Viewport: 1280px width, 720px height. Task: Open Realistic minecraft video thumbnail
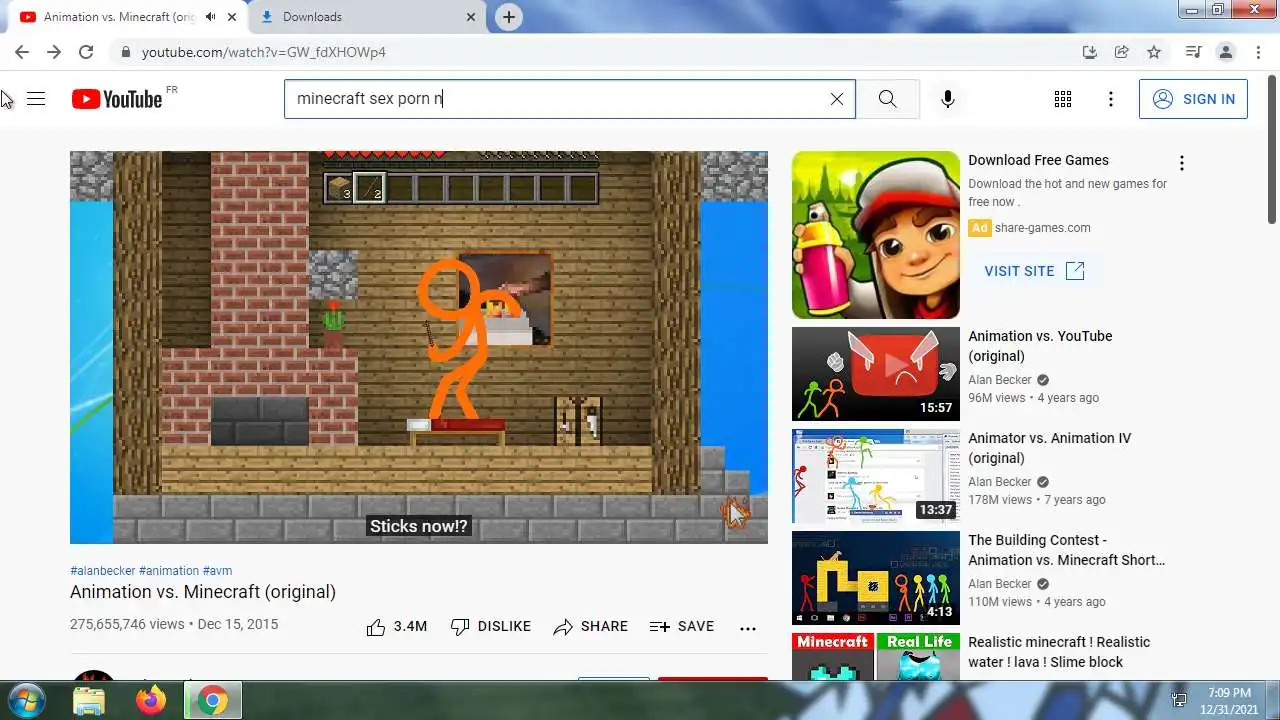click(x=876, y=657)
